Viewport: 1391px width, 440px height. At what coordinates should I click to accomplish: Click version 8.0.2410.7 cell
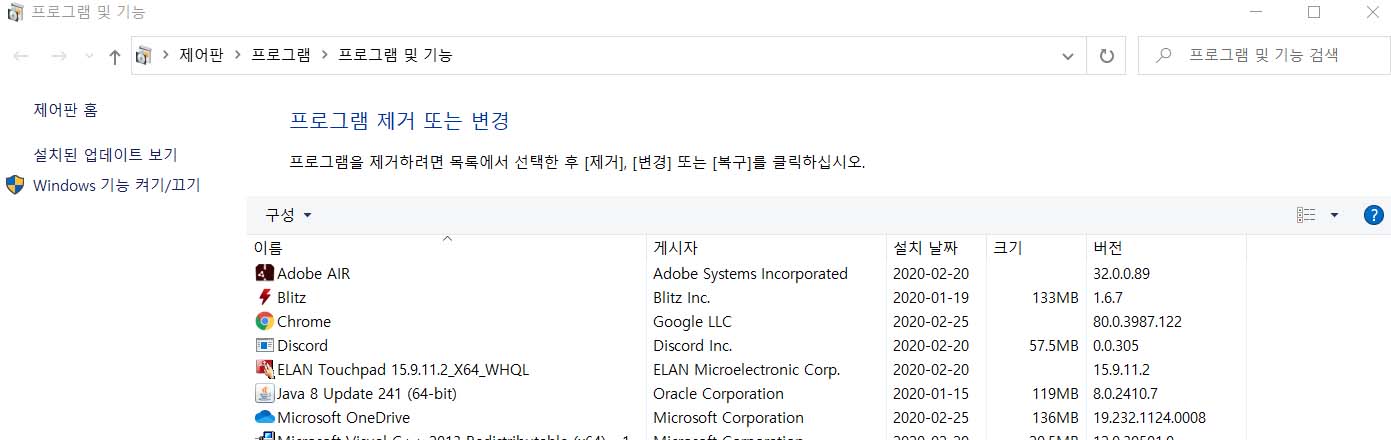pos(1126,393)
